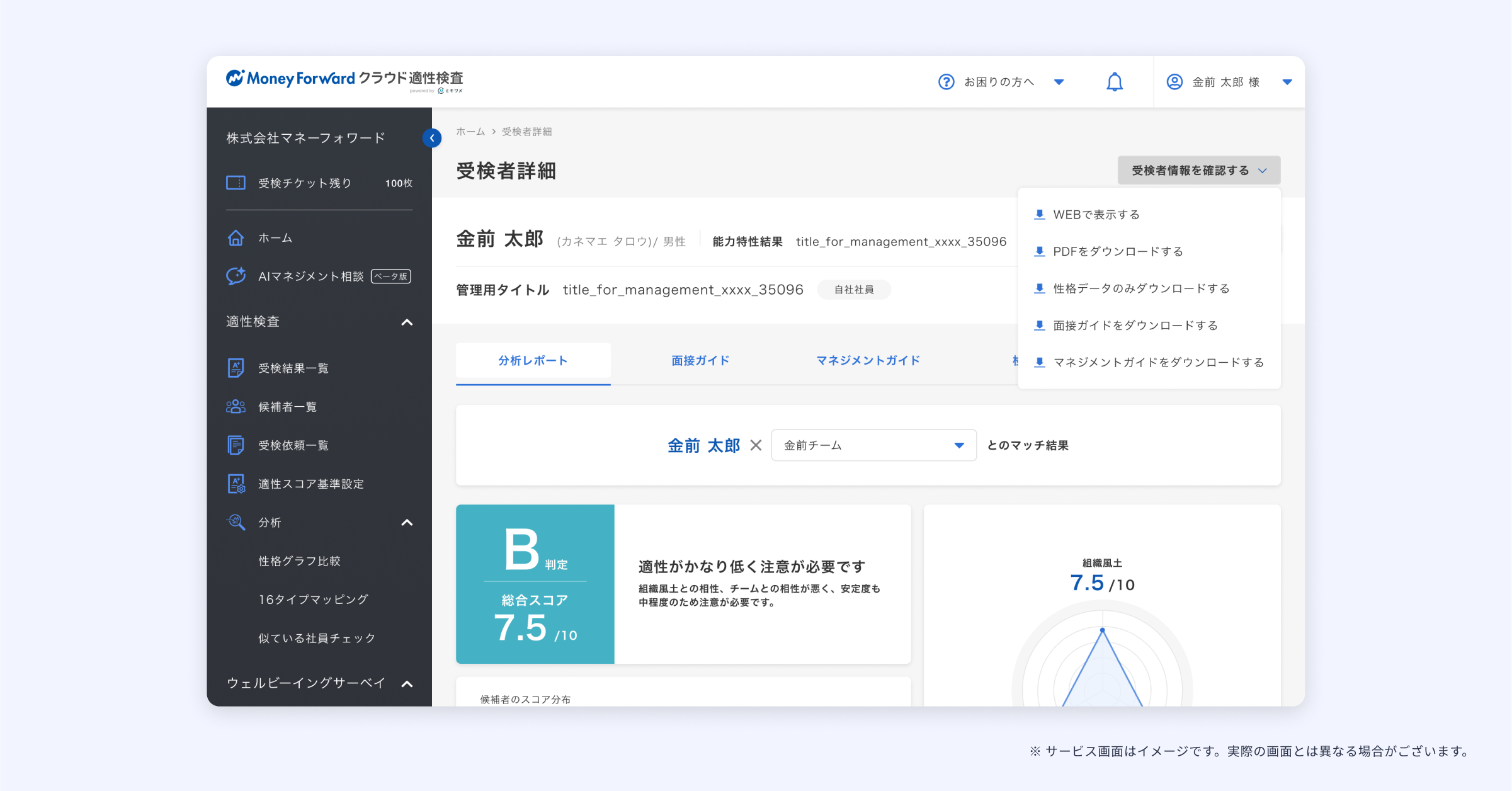Click the help question mark icon
Screen dimensions: 1512x791
946,81
